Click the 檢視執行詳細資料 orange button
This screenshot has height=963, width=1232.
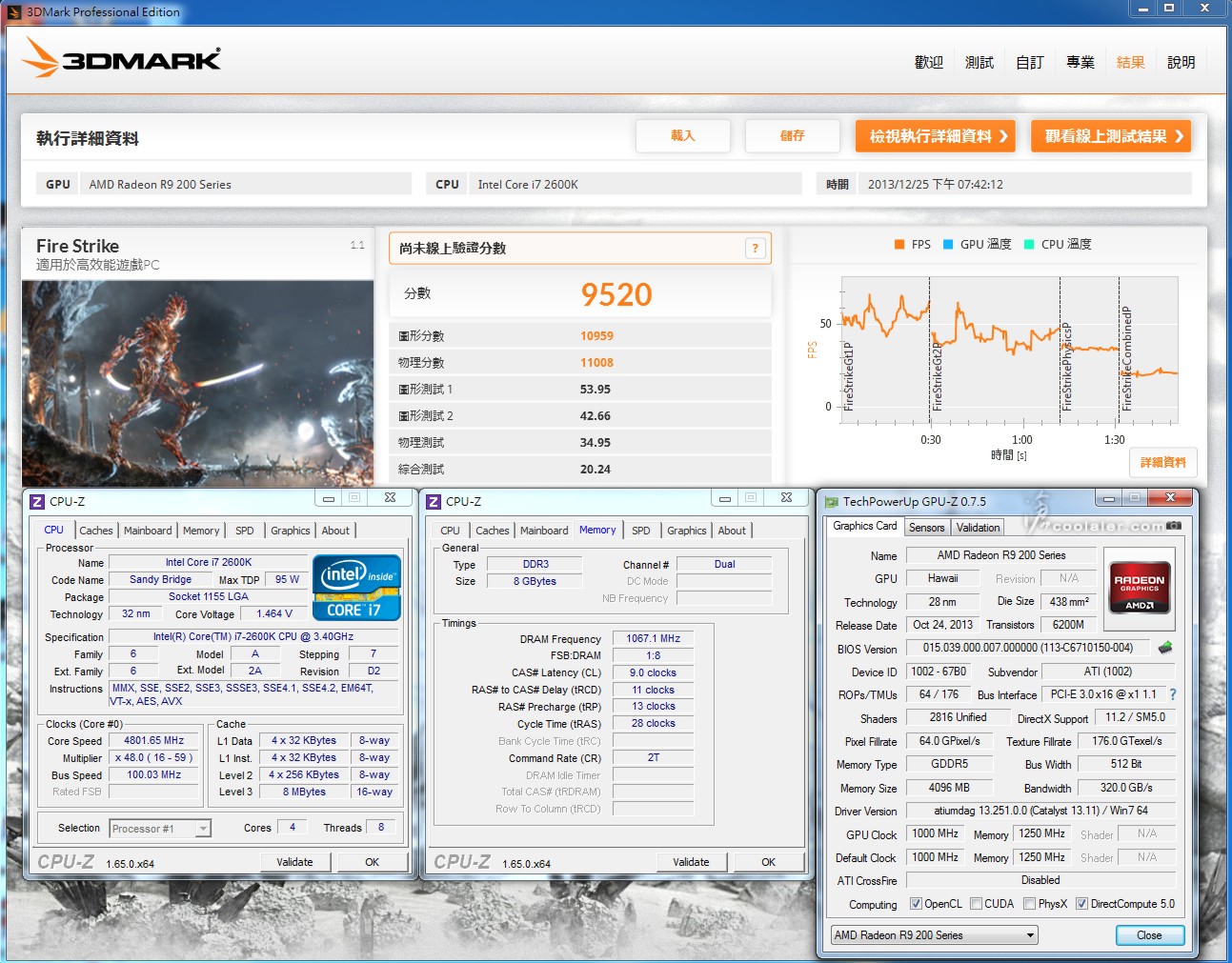(x=935, y=136)
